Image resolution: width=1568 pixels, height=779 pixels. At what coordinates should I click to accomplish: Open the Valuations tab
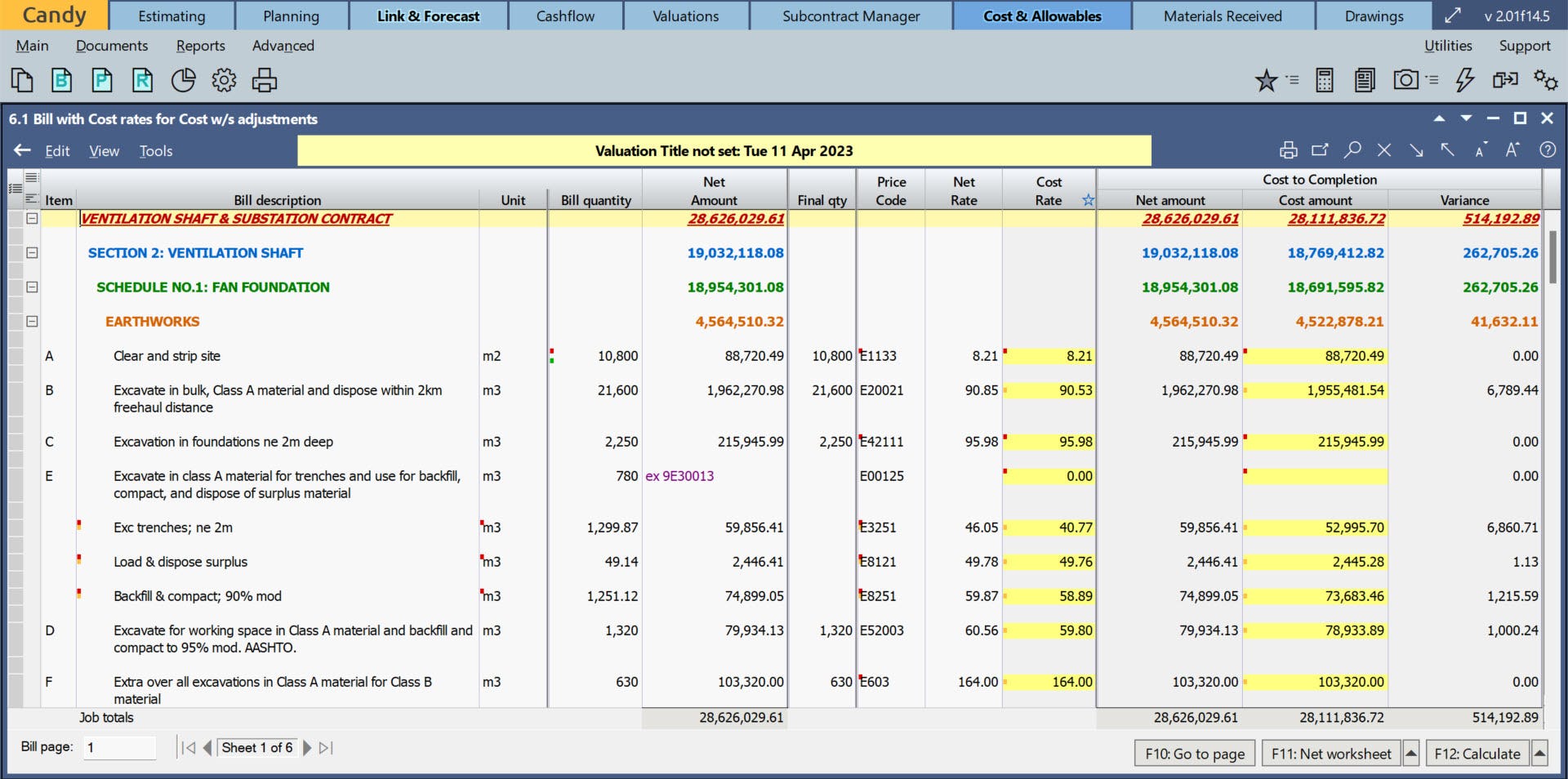point(686,16)
